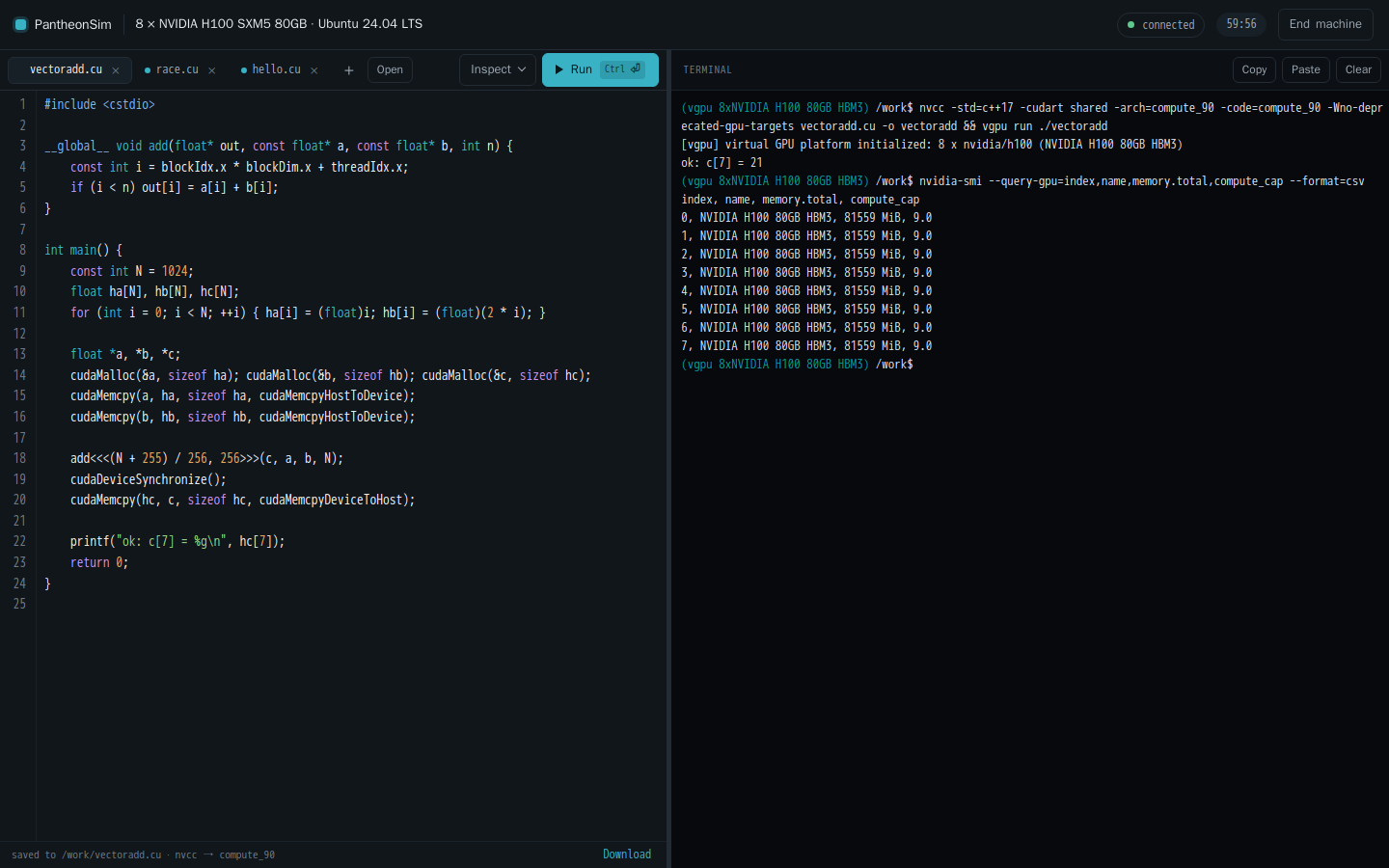Add a new file tab with plus icon
The width and height of the screenshot is (1389, 868).
(349, 70)
